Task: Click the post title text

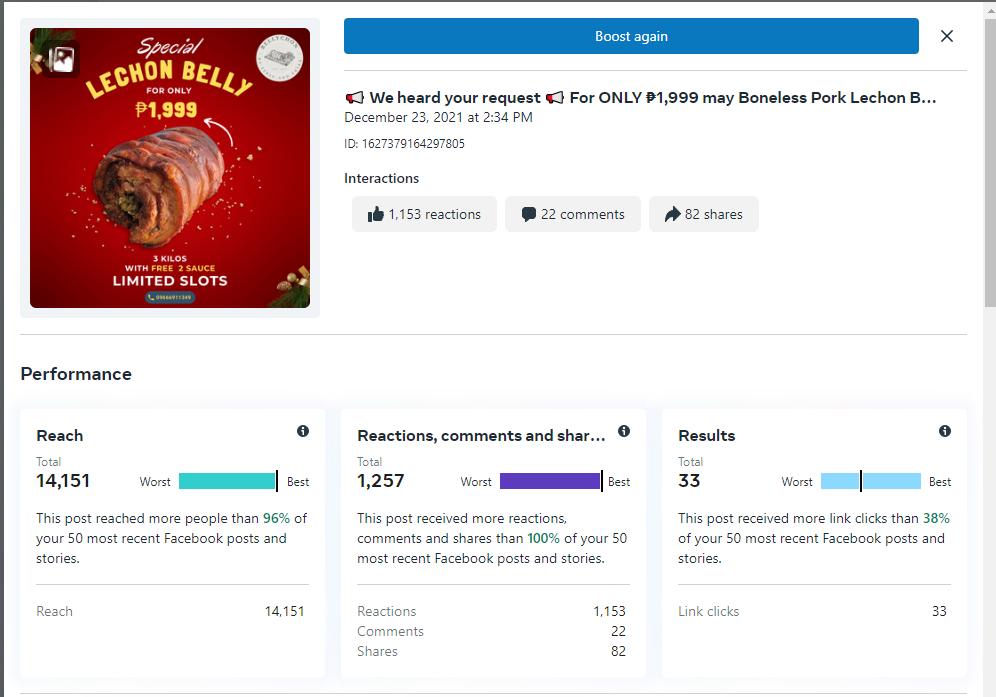Action: (640, 98)
